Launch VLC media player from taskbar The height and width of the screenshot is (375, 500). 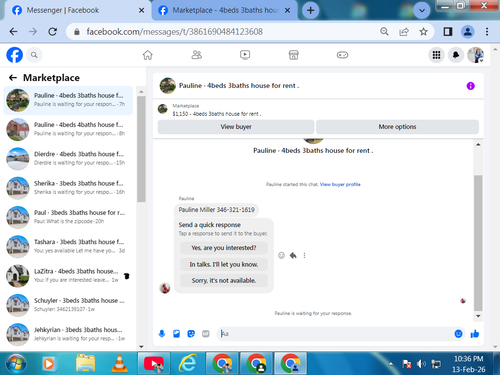pos(119,364)
